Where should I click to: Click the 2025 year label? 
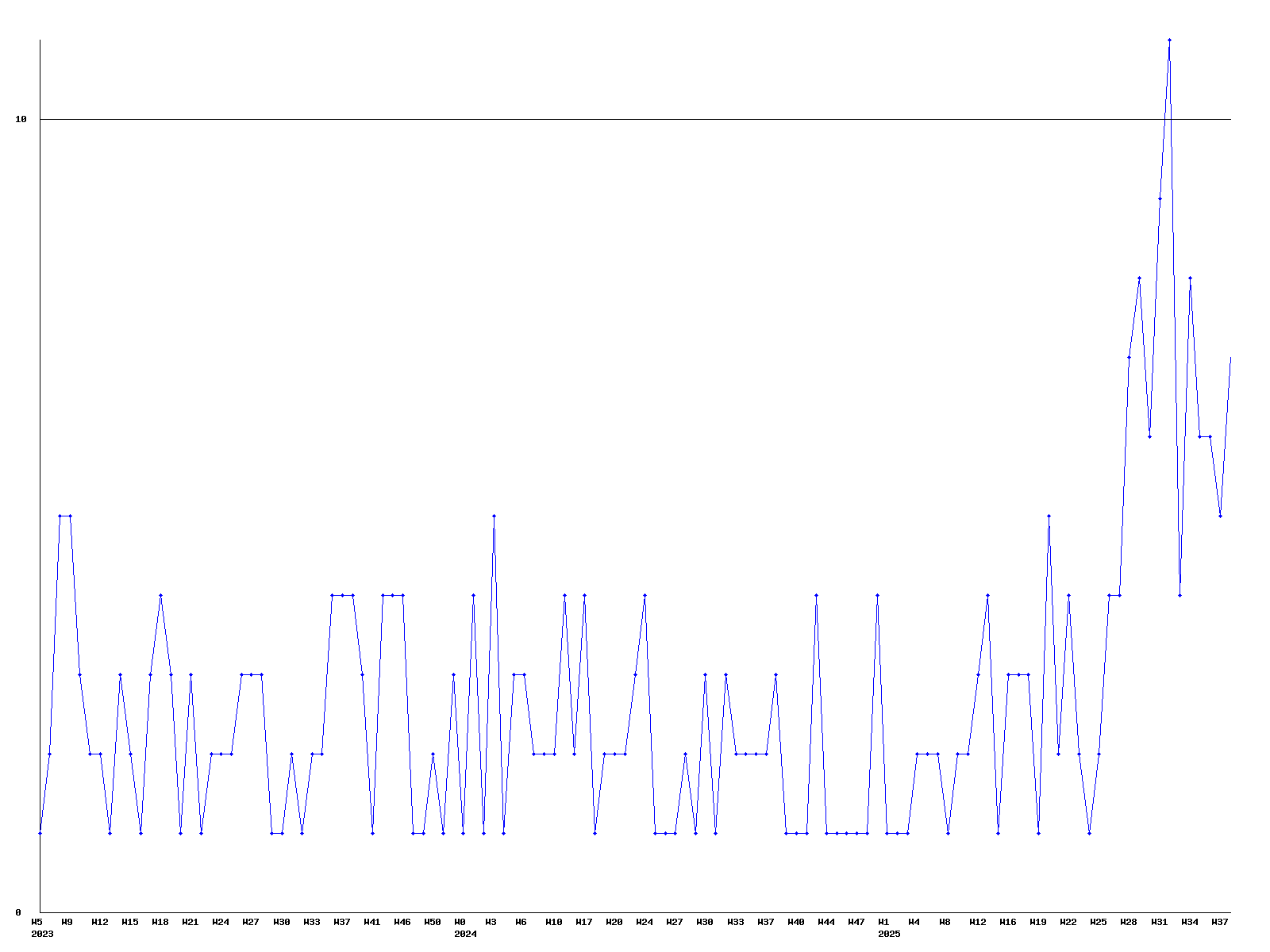click(889, 935)
